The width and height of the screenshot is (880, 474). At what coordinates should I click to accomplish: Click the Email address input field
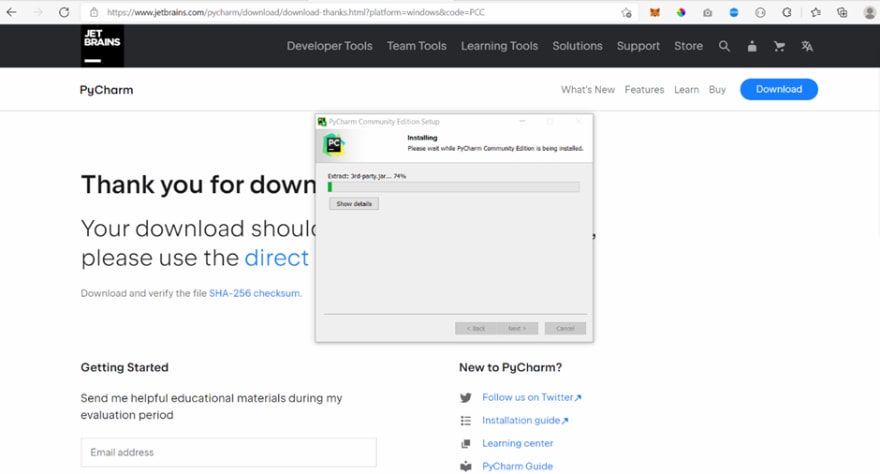pos(229,452)
